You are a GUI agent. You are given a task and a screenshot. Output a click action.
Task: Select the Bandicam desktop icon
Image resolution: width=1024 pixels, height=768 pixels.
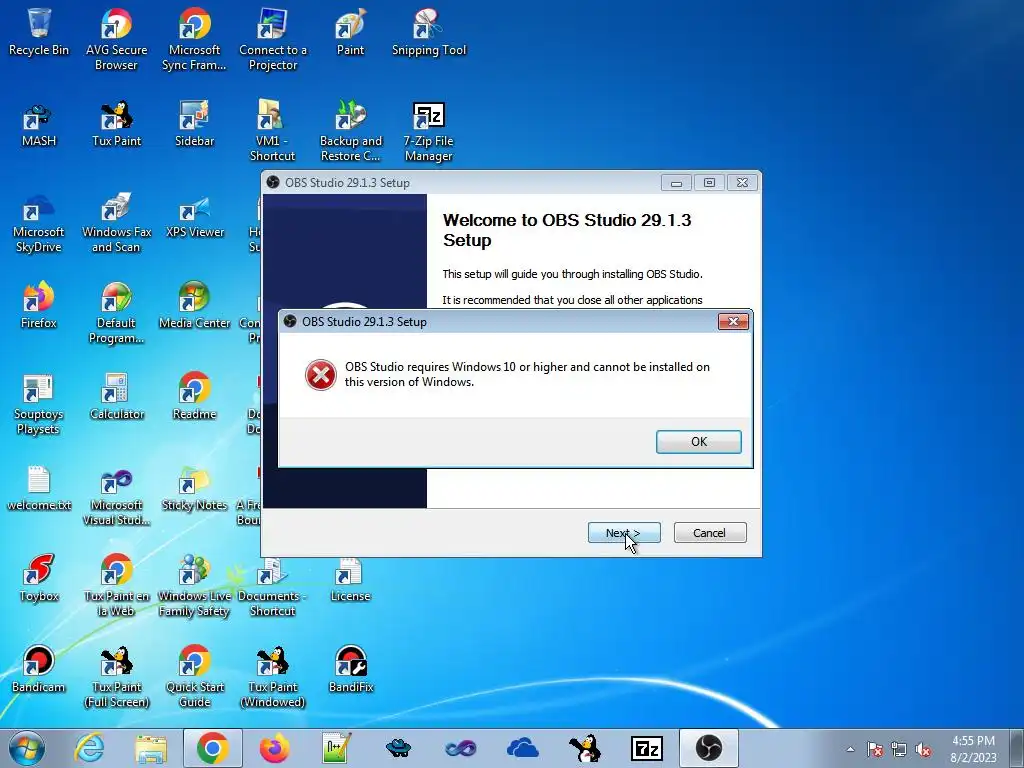click(x=39, y=669)
